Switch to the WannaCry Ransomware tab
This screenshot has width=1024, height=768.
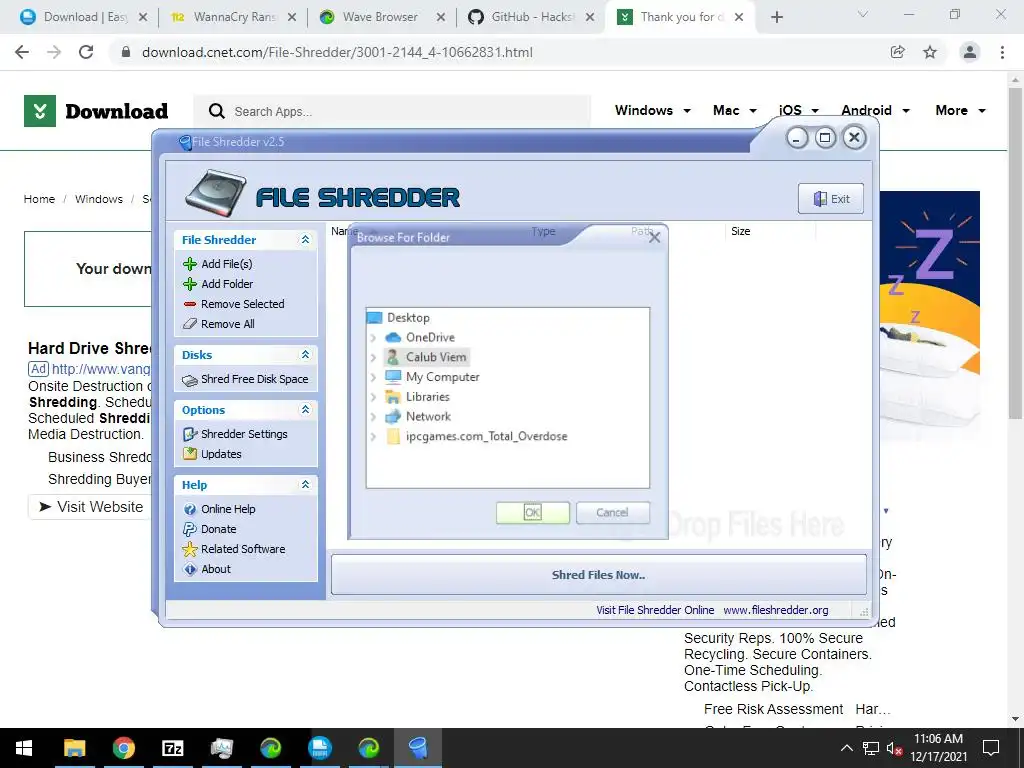[x=233, y=17]
